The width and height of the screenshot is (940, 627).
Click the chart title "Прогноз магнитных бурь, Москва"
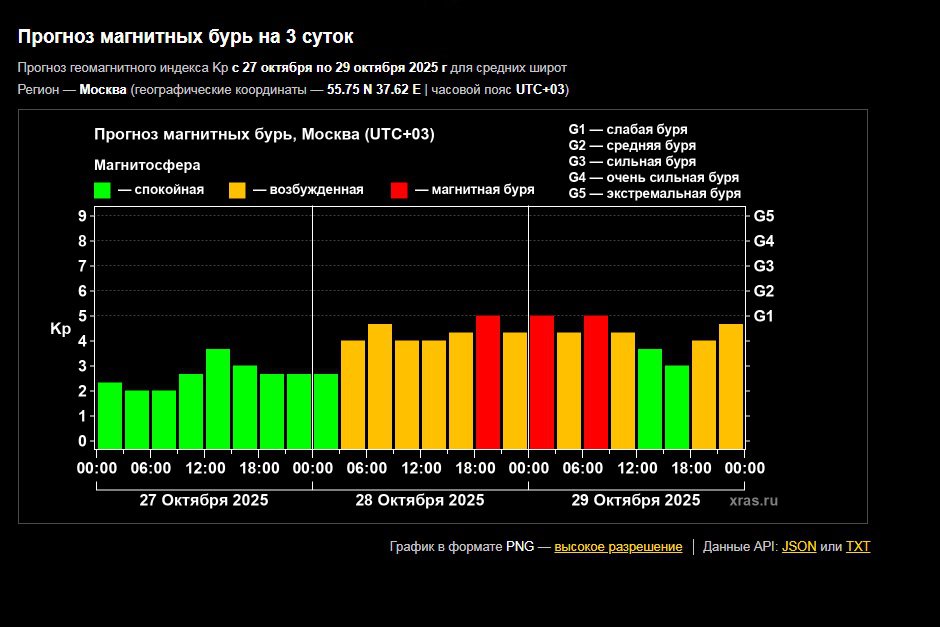tap(264, 135)
